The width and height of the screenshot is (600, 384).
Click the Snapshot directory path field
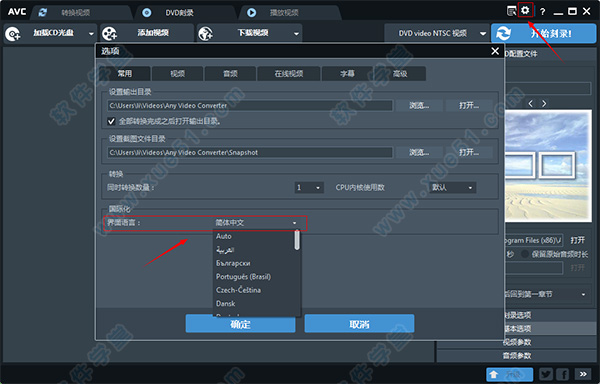click(x=250, y=152)
